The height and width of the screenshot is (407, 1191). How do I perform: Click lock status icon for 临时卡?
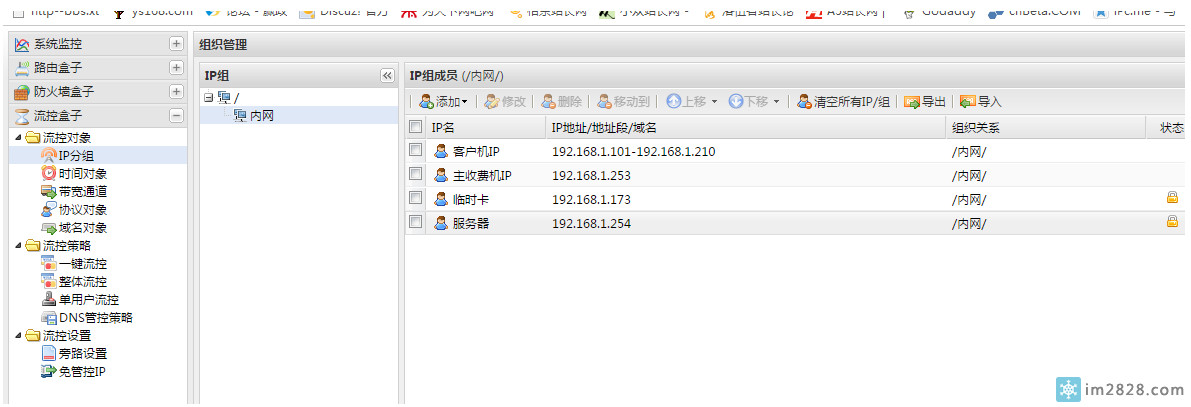(x=1172, y=198)
